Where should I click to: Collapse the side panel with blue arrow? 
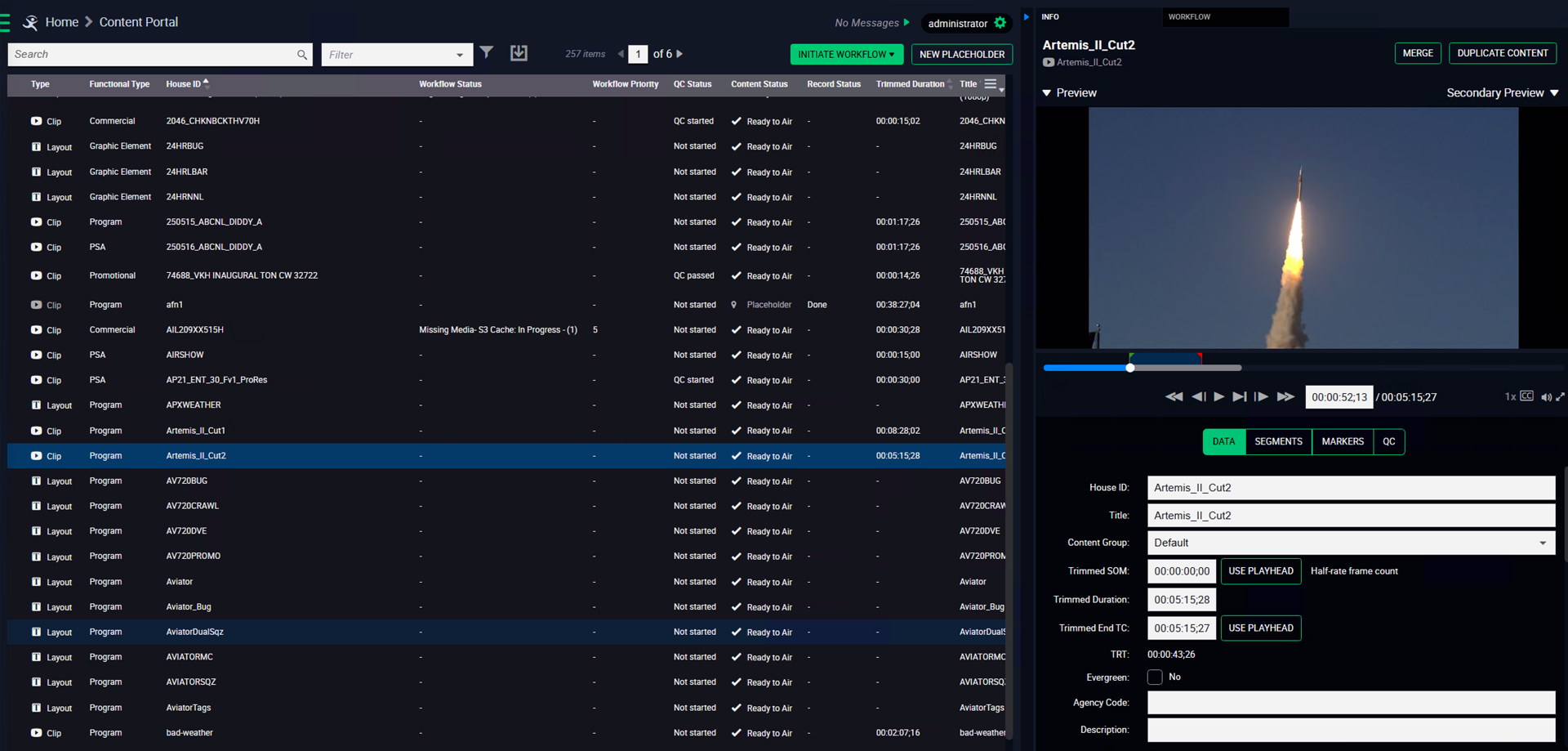pyautogui.click(x=1027, y=16)
